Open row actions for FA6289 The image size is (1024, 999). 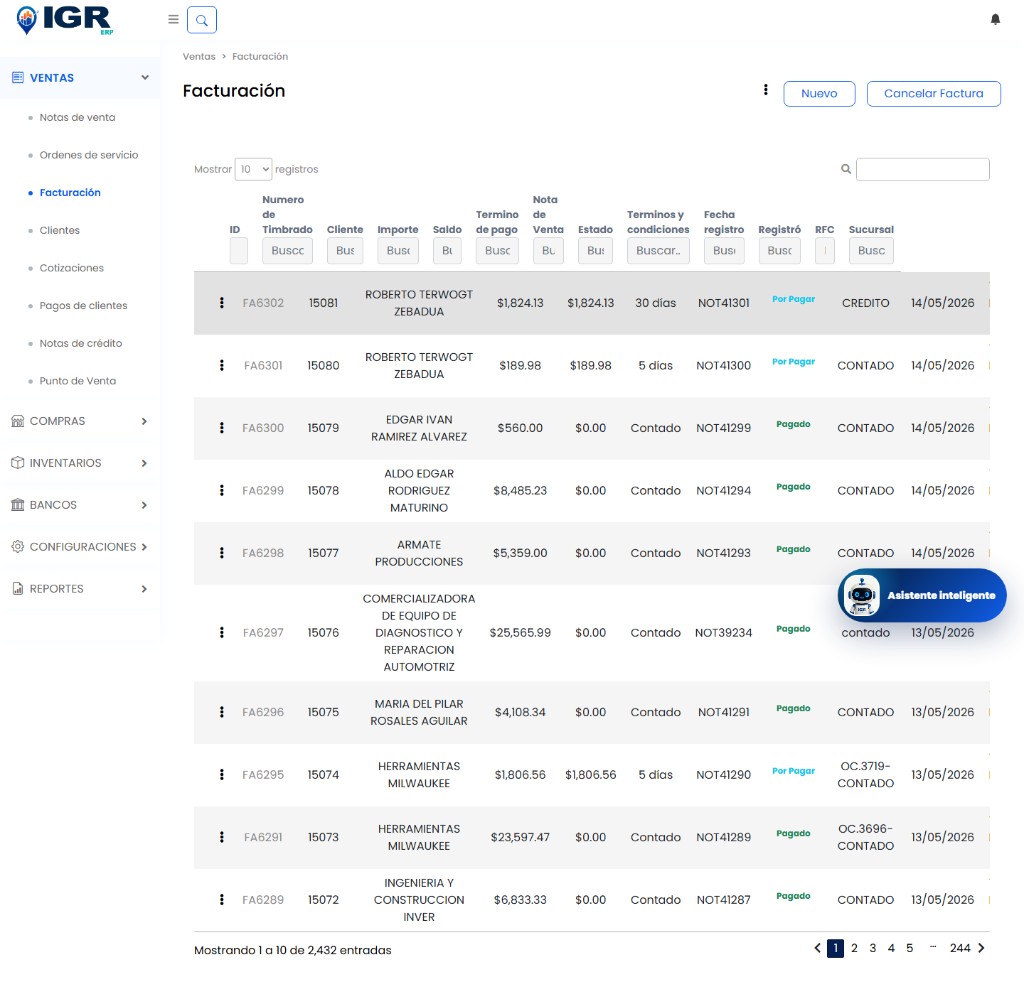click(222, 900)
